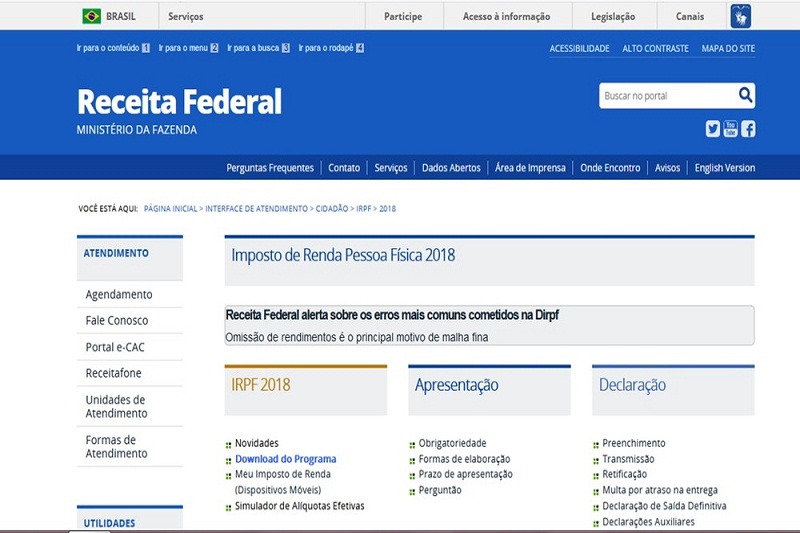
Task: Open Acesso à informação menu
Action: tap(506, 16)
